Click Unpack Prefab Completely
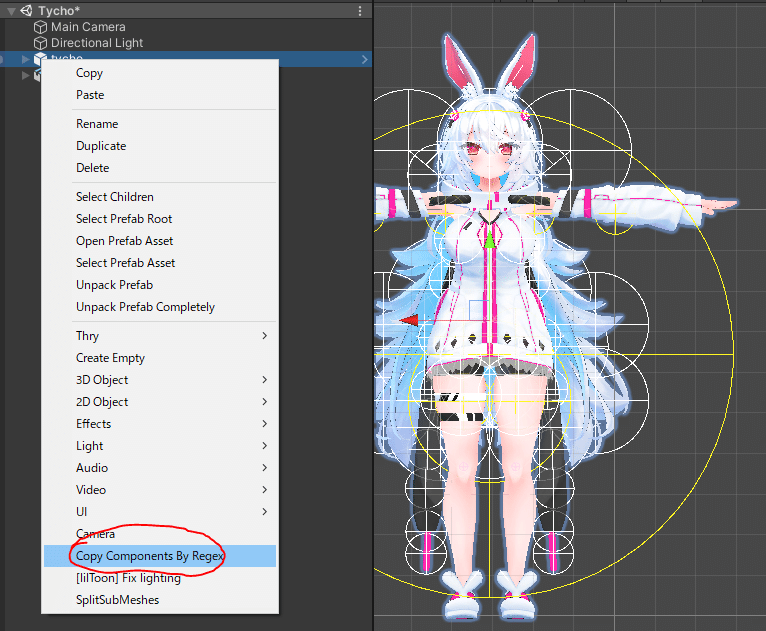This screenshot has width=766, height=631. tap(160, 307)
